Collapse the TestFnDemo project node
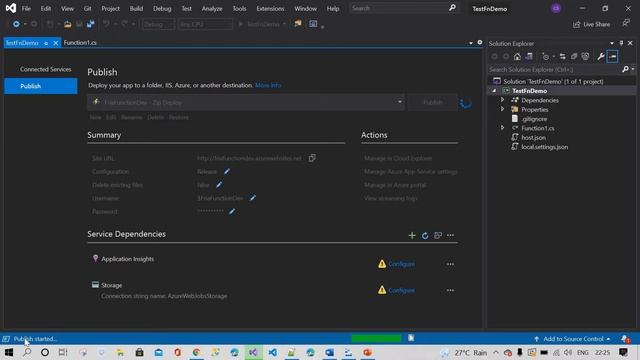 pos(494,91)
